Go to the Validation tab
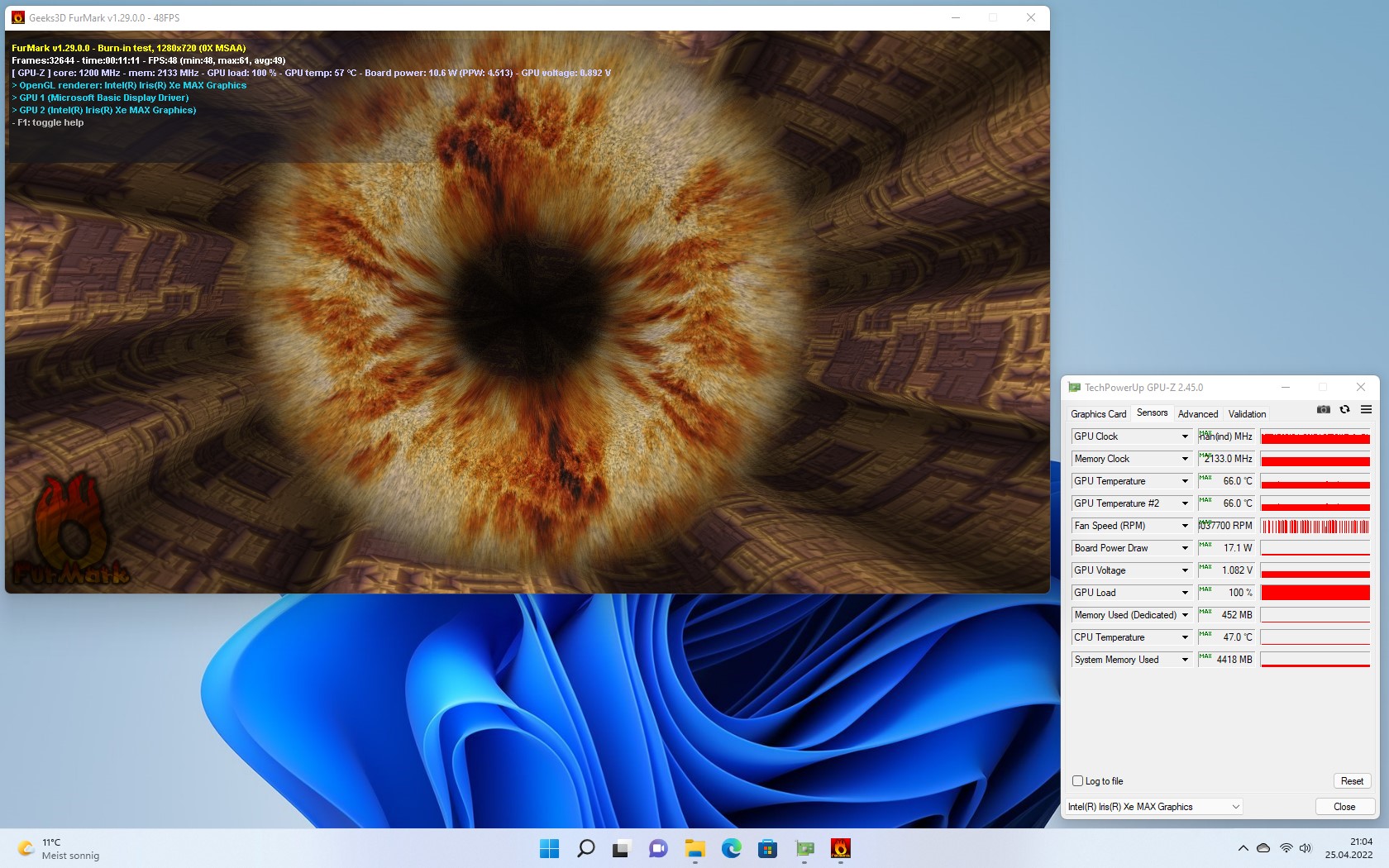 (1247, 413)
